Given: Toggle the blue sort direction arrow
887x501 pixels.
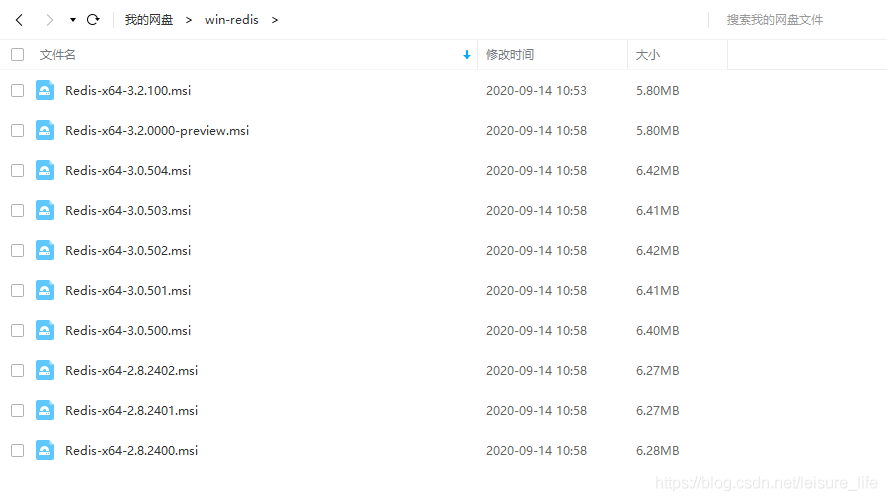Looking at the screenshot, I should pyautogui.click(x=467, y=55).
